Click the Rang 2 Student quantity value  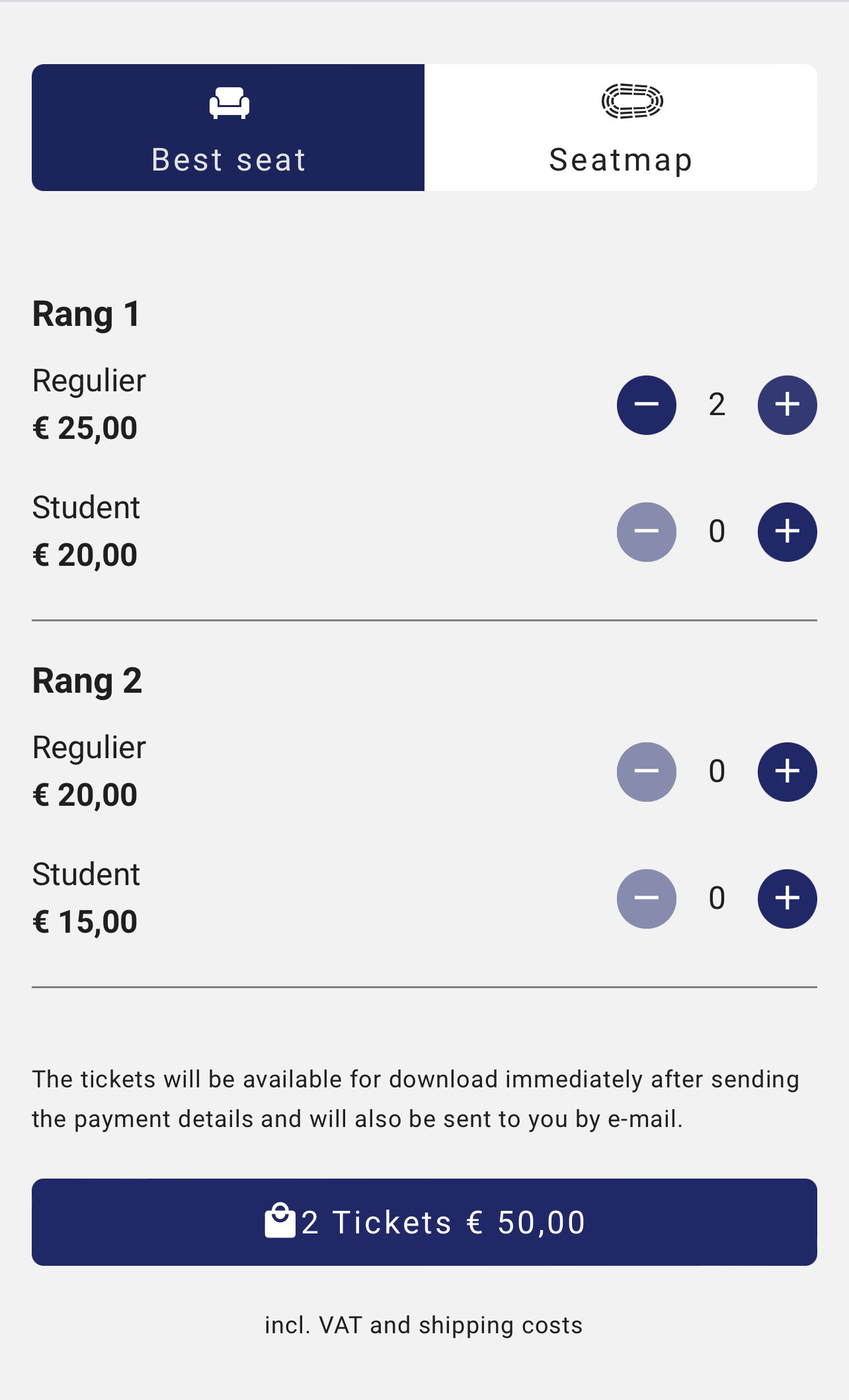click(717, 898)
